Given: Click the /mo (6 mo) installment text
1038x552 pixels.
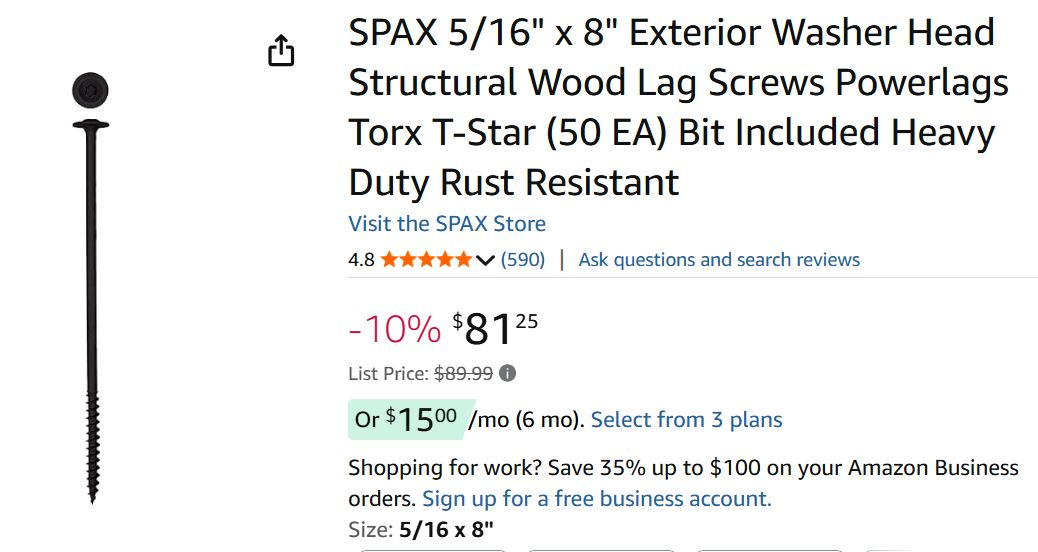Looking at the screenshot, I should pyautogui.click(x=525, y=420).
